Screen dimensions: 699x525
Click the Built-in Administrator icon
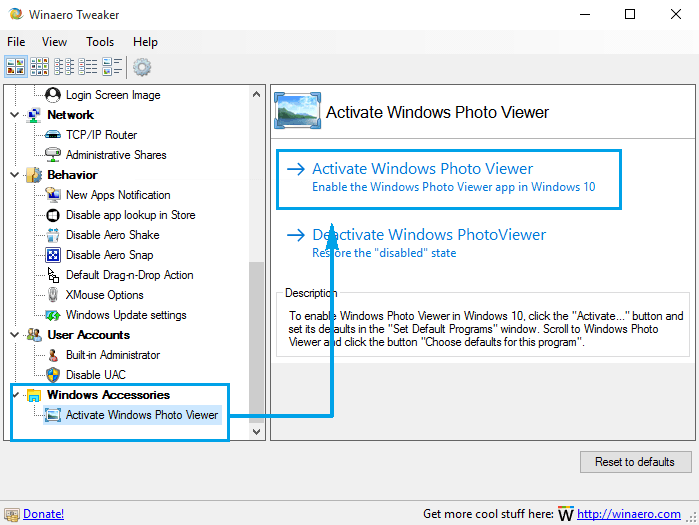tap(53, 355)
